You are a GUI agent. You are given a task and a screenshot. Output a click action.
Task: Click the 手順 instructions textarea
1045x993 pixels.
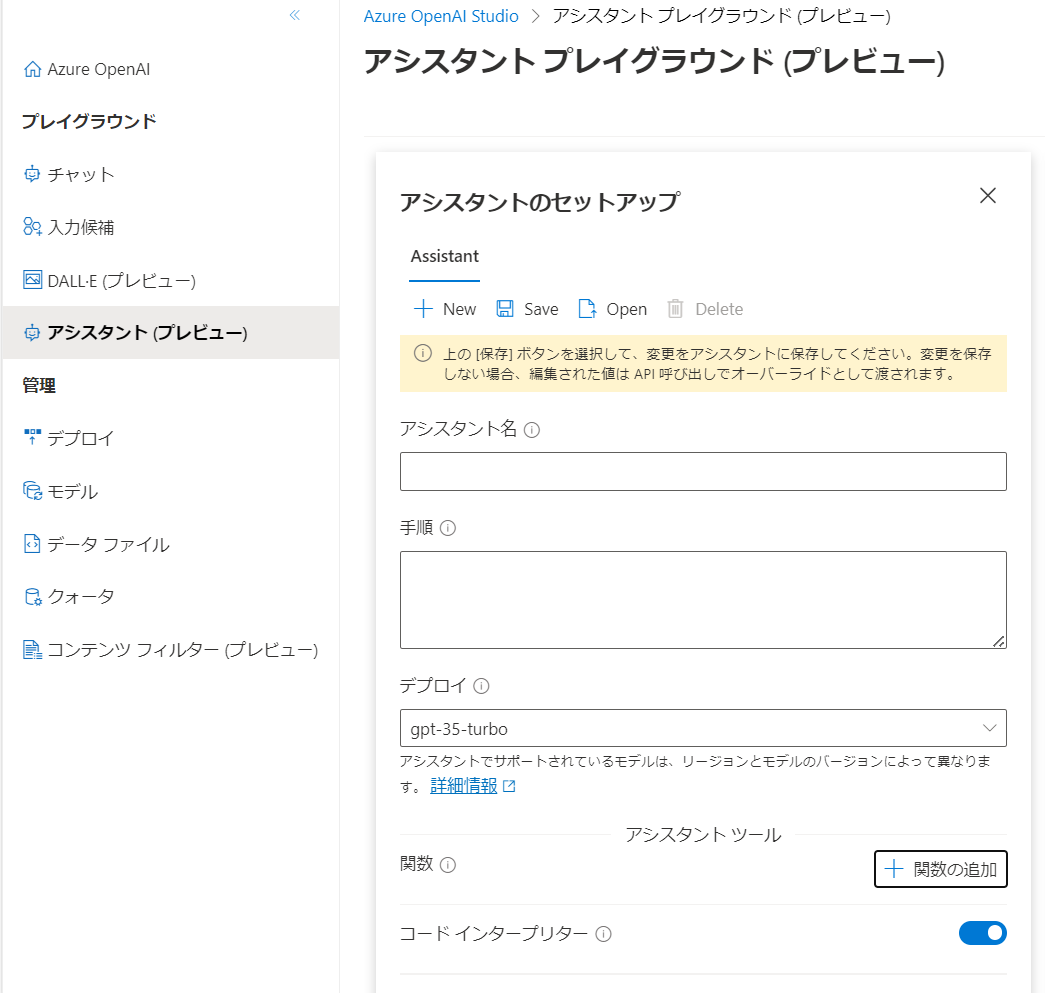[x=703, y=600]
